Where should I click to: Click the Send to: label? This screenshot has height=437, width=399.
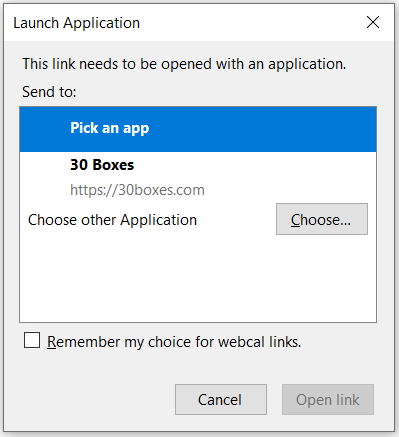(x=49, y=92)
